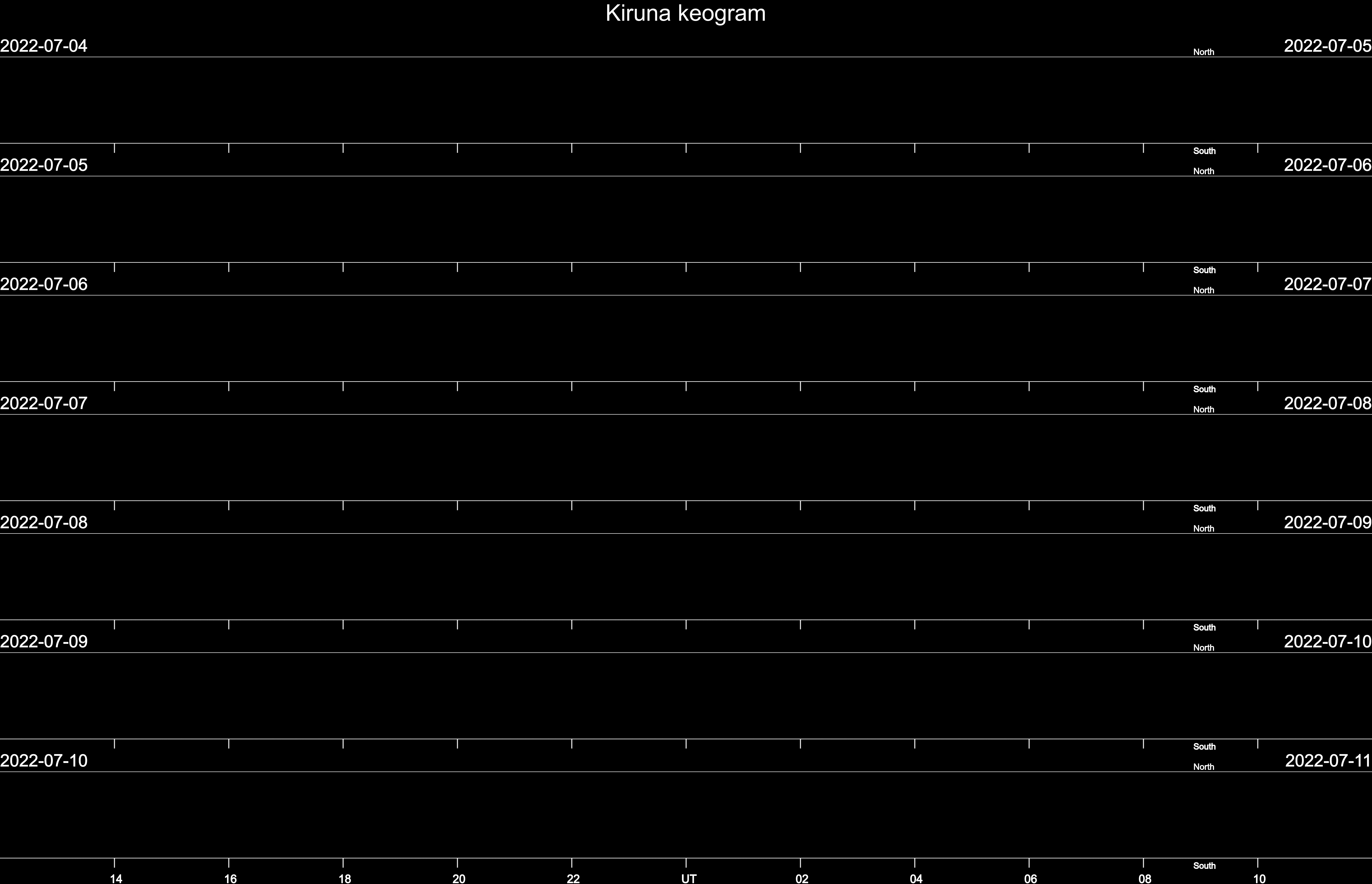Select the North label beside right-edge 2022-07-06 date
The width and height of the screenshot is (1372, 884).
(1203, 172)
